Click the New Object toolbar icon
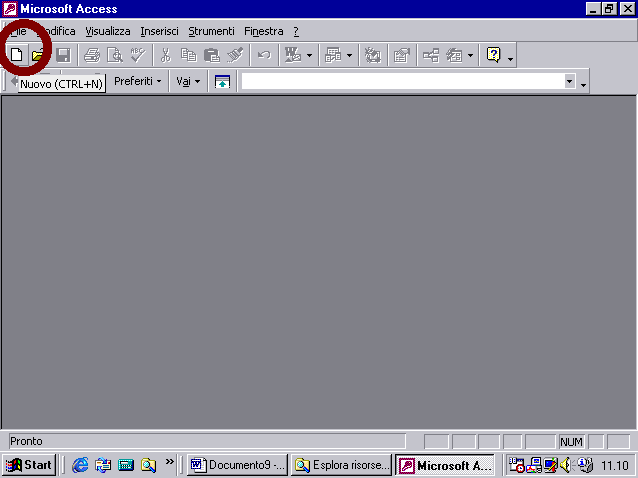Image resolution: width=638 pixels, height=478 pixels. point(454,55)
